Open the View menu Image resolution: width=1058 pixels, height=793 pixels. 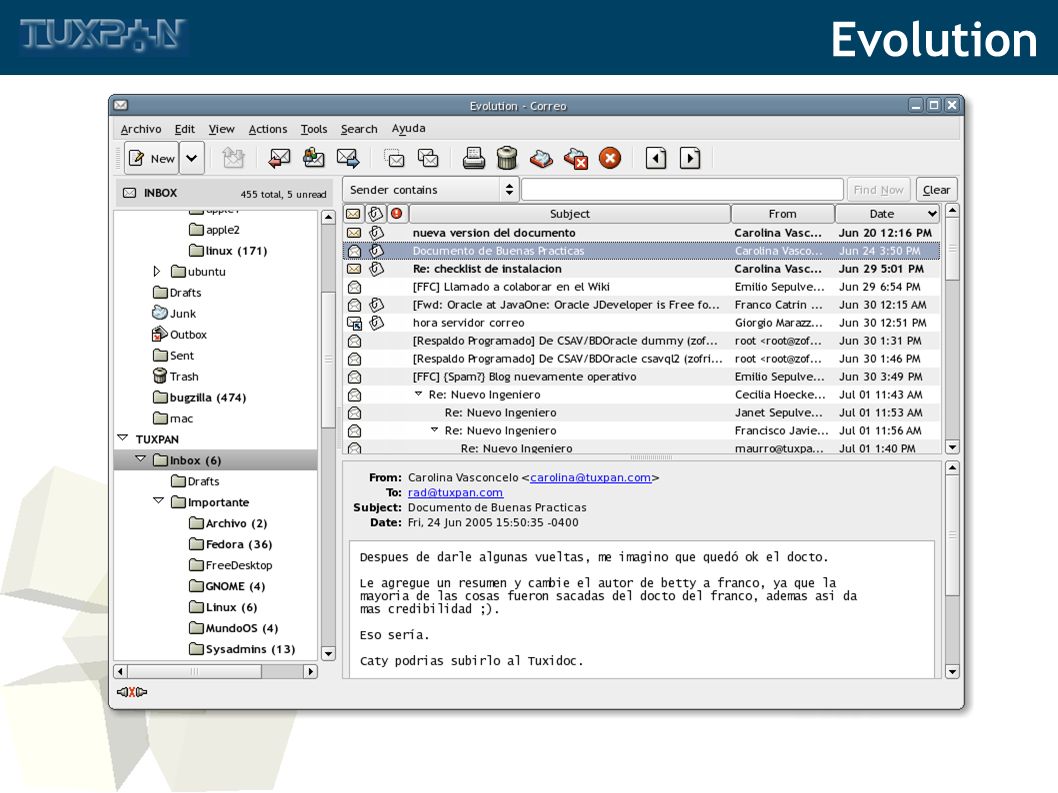[x=221, y=129]
